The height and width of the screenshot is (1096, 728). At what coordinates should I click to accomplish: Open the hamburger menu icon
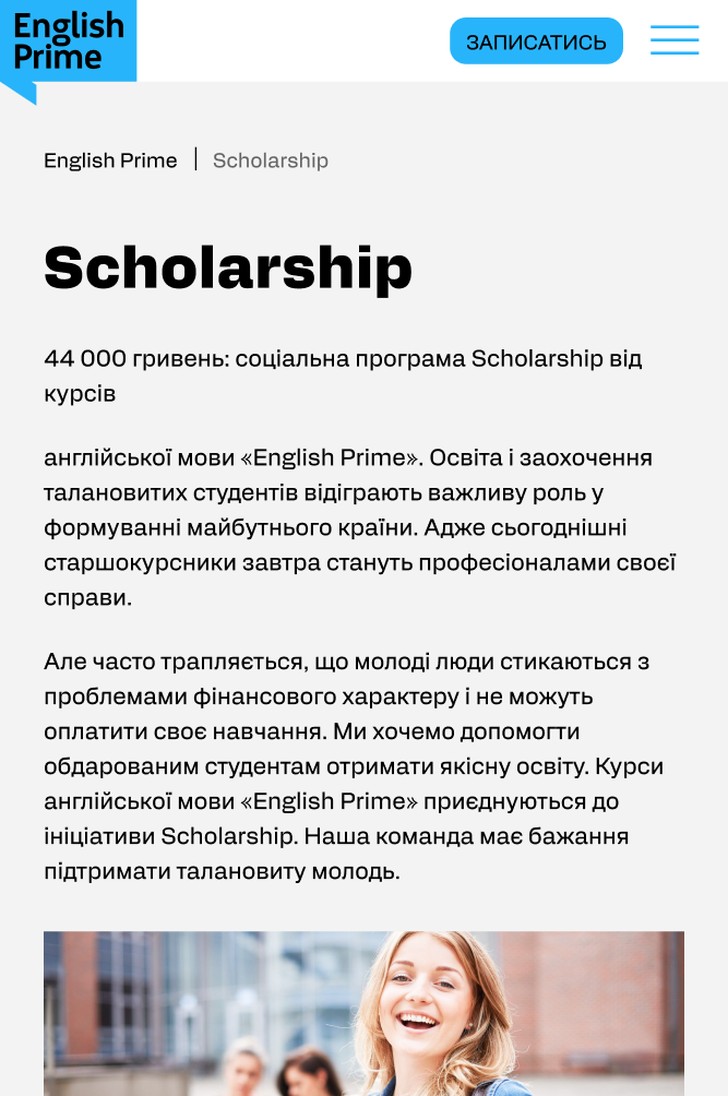pyautogui.click(x=674, y=40)
